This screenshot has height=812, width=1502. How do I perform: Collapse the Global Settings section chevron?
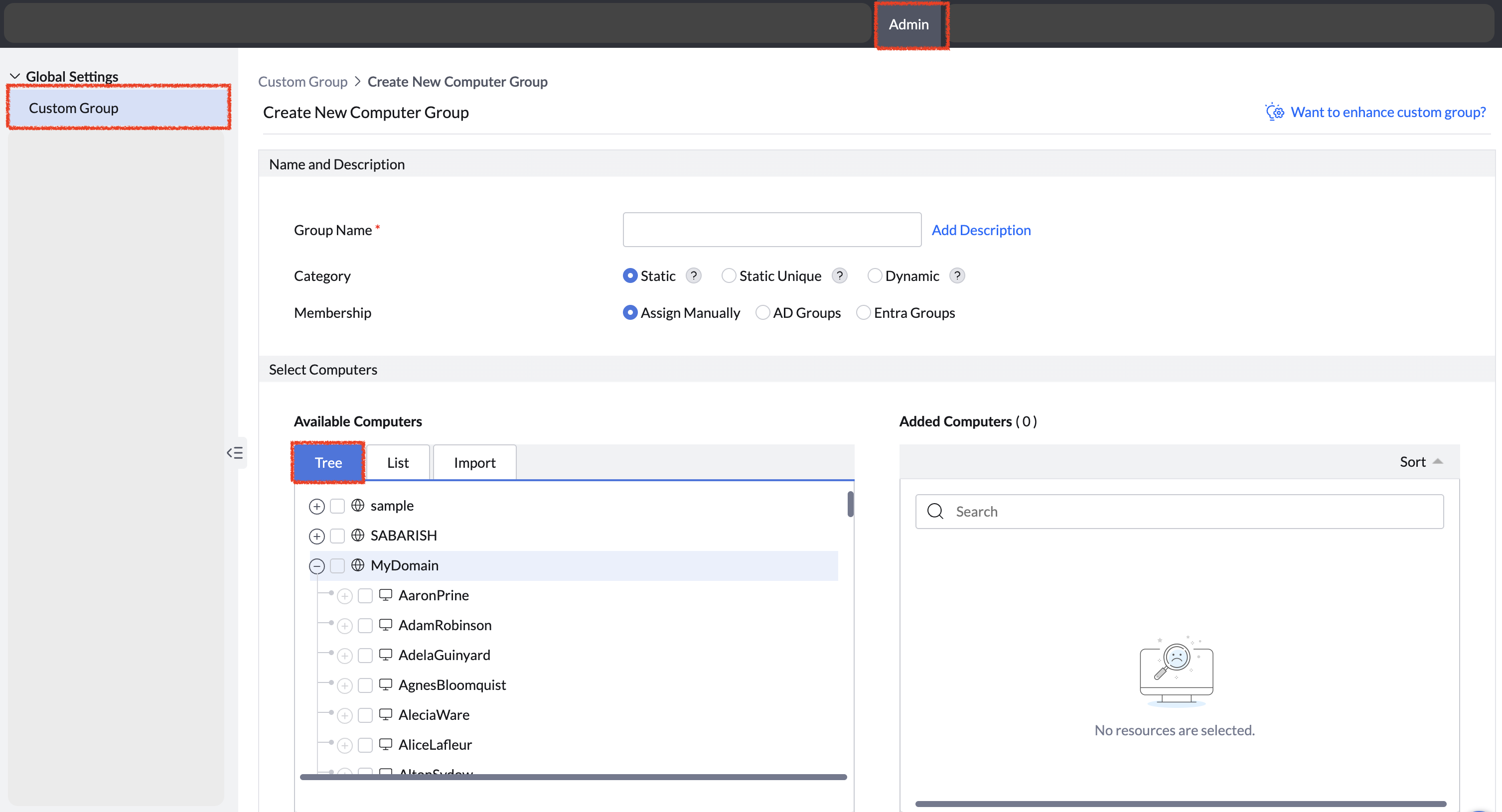(15, 76)
